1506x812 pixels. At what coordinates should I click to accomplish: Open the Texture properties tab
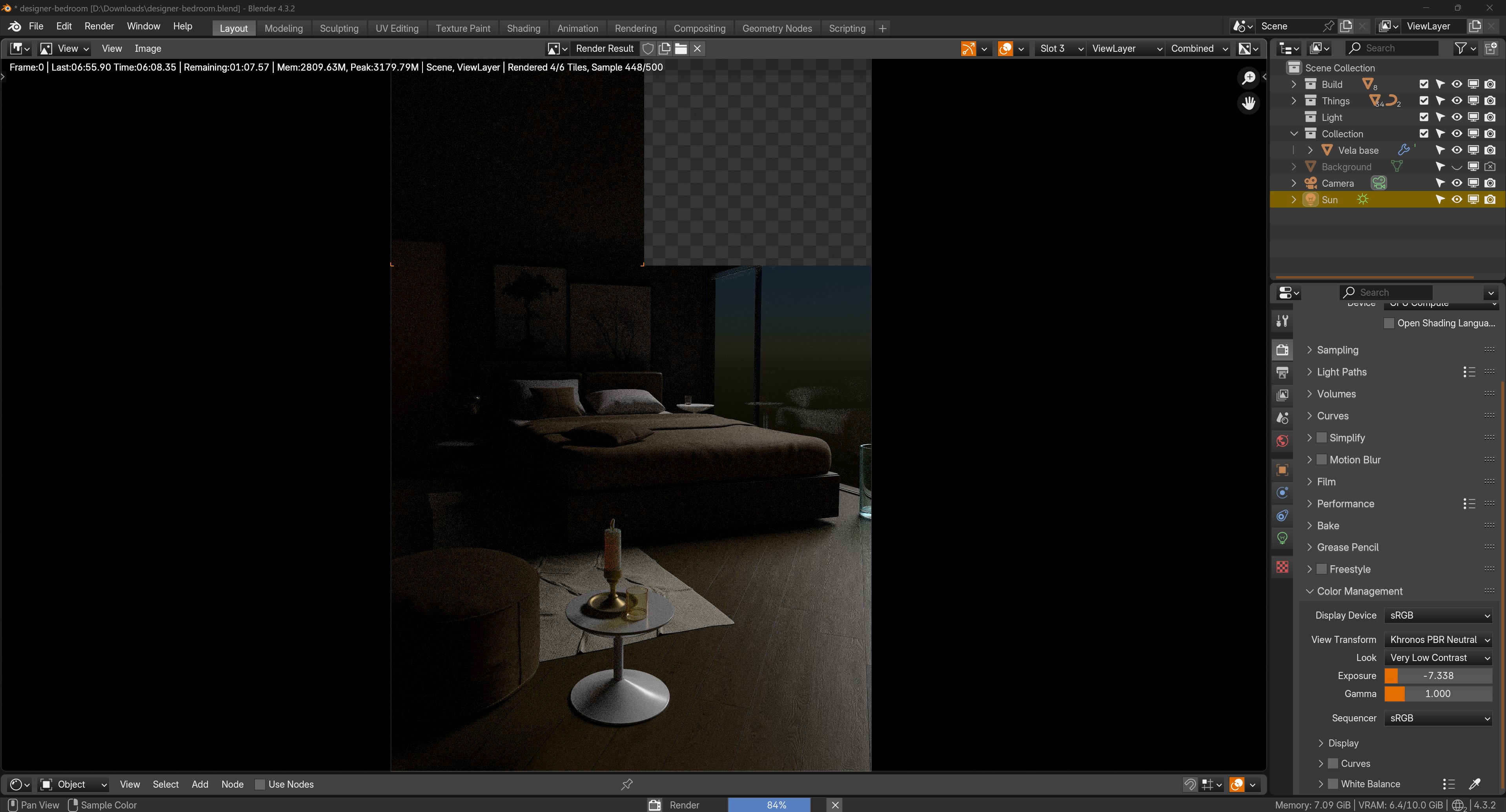[x=1282, y=567]
